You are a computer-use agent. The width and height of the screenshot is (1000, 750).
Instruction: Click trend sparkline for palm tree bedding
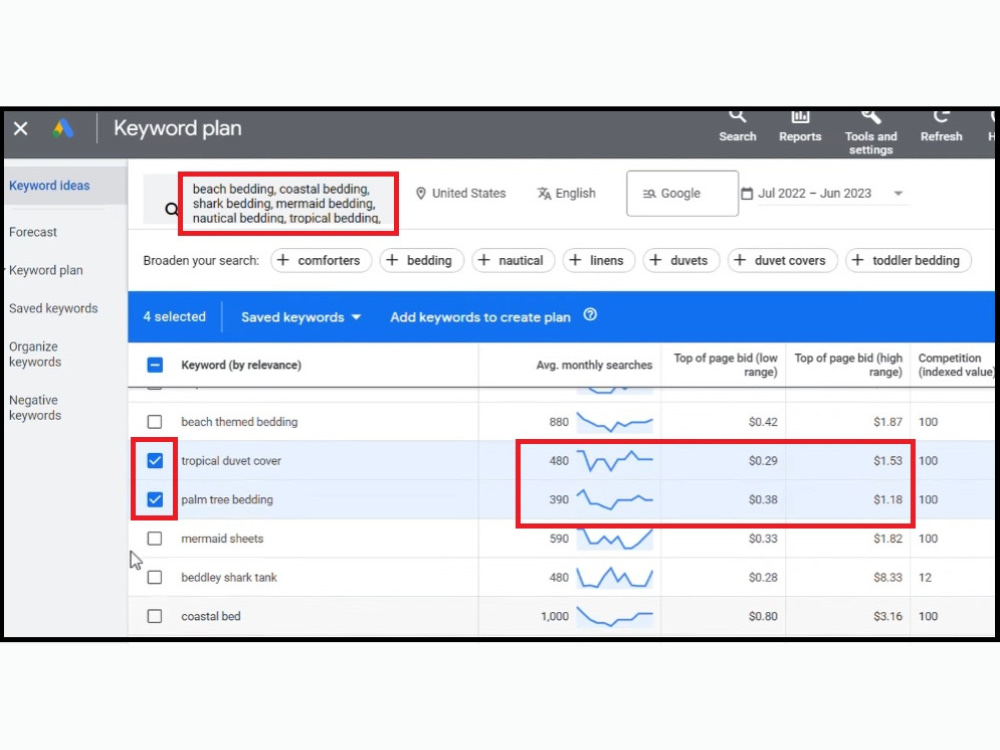615,499
